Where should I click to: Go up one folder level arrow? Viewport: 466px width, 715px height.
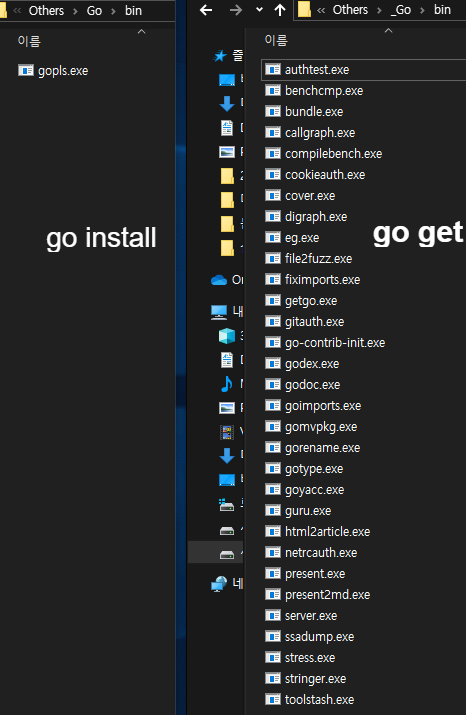pos(280,10)
